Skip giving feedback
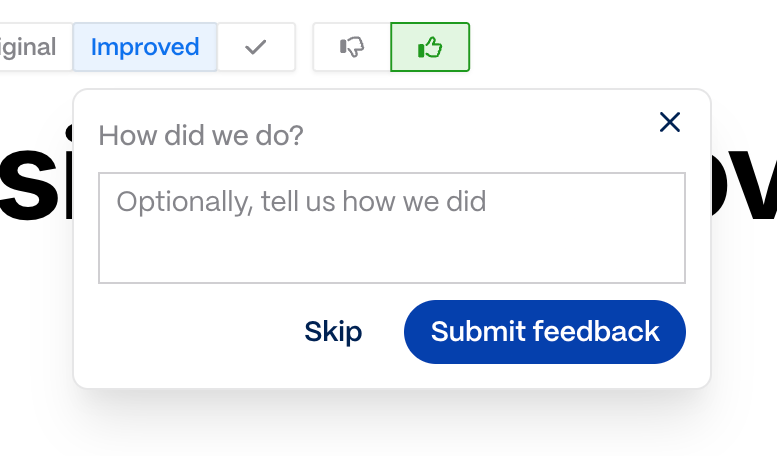Viewport: 777px width, 456px height. (x=333, y=332)
